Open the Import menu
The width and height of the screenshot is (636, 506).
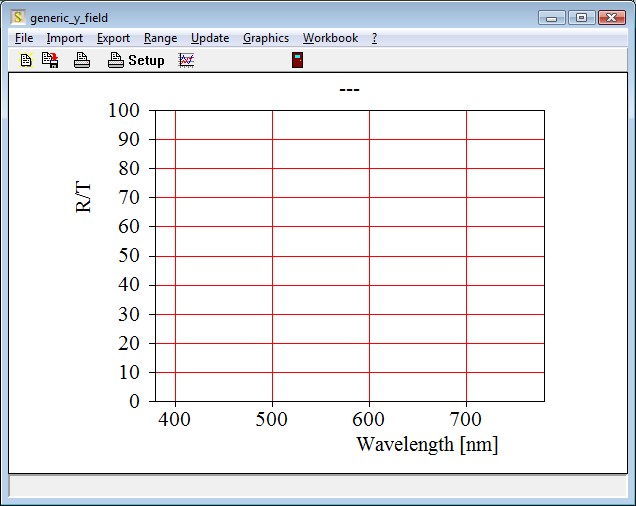click(65, 38)
